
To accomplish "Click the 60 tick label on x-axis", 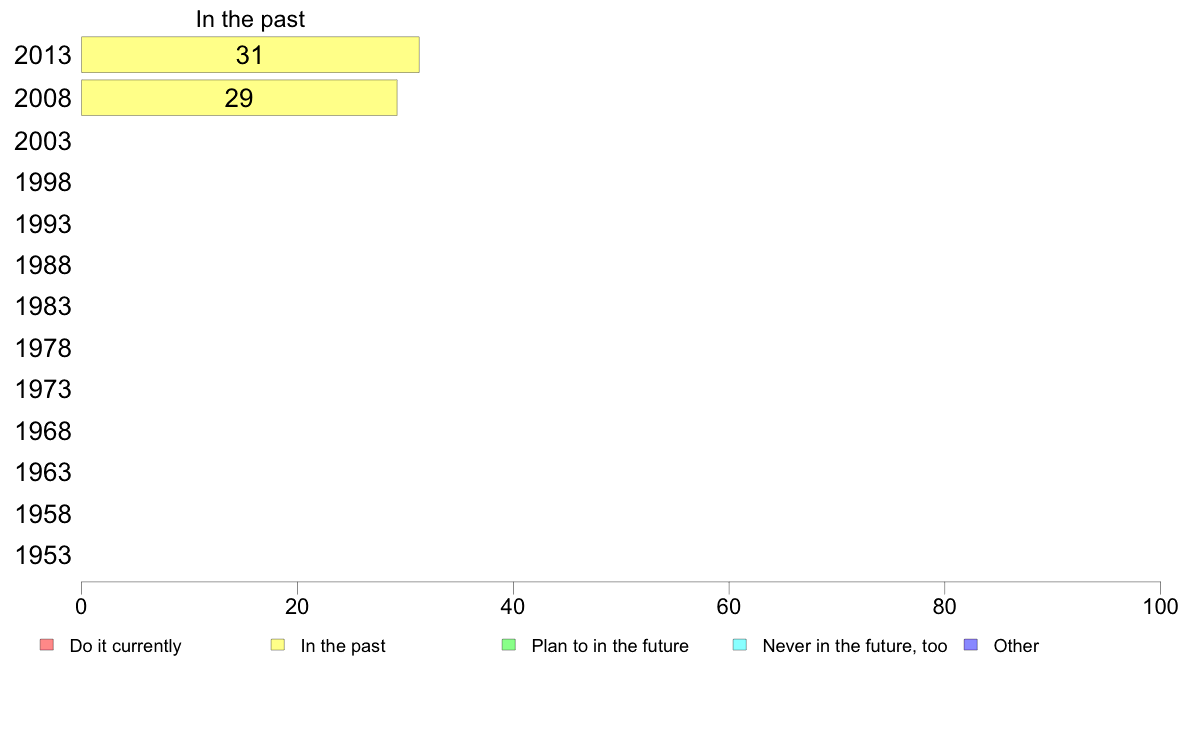I will pyautogui.click(x=729, y=606).
